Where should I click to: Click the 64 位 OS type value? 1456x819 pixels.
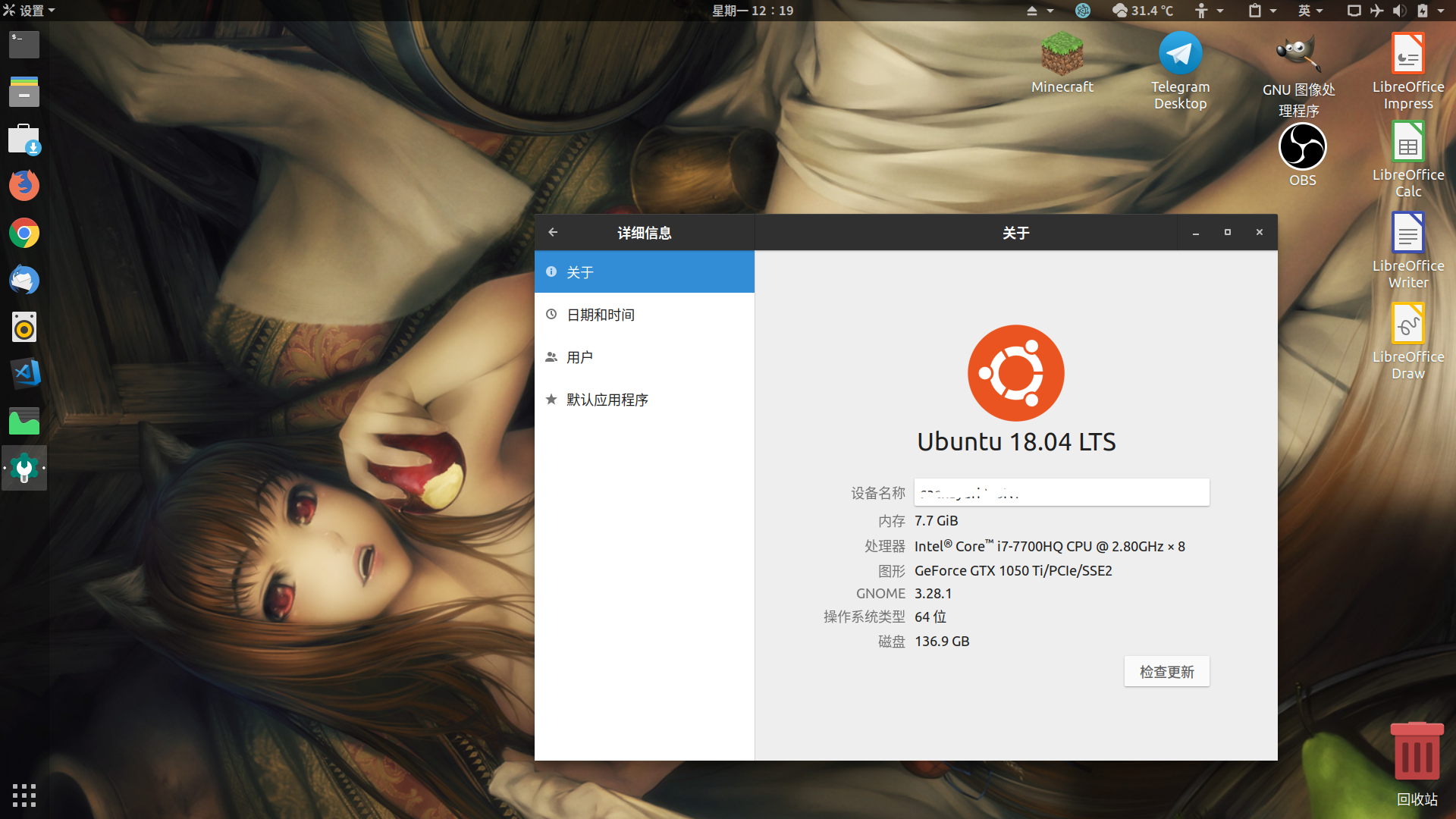point(930,617)
